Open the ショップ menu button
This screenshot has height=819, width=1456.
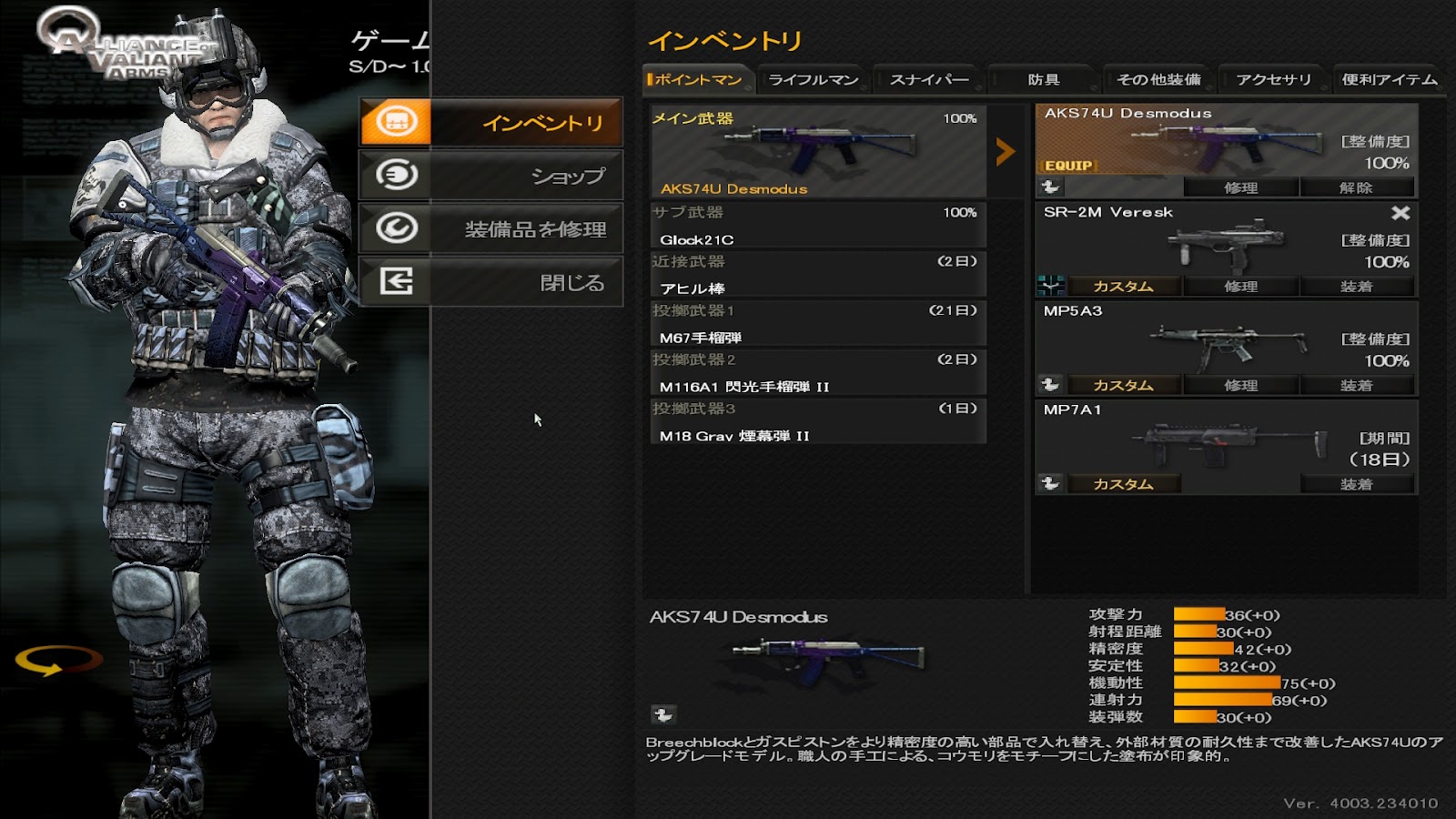pyautogui.click(x=491, y=175)
